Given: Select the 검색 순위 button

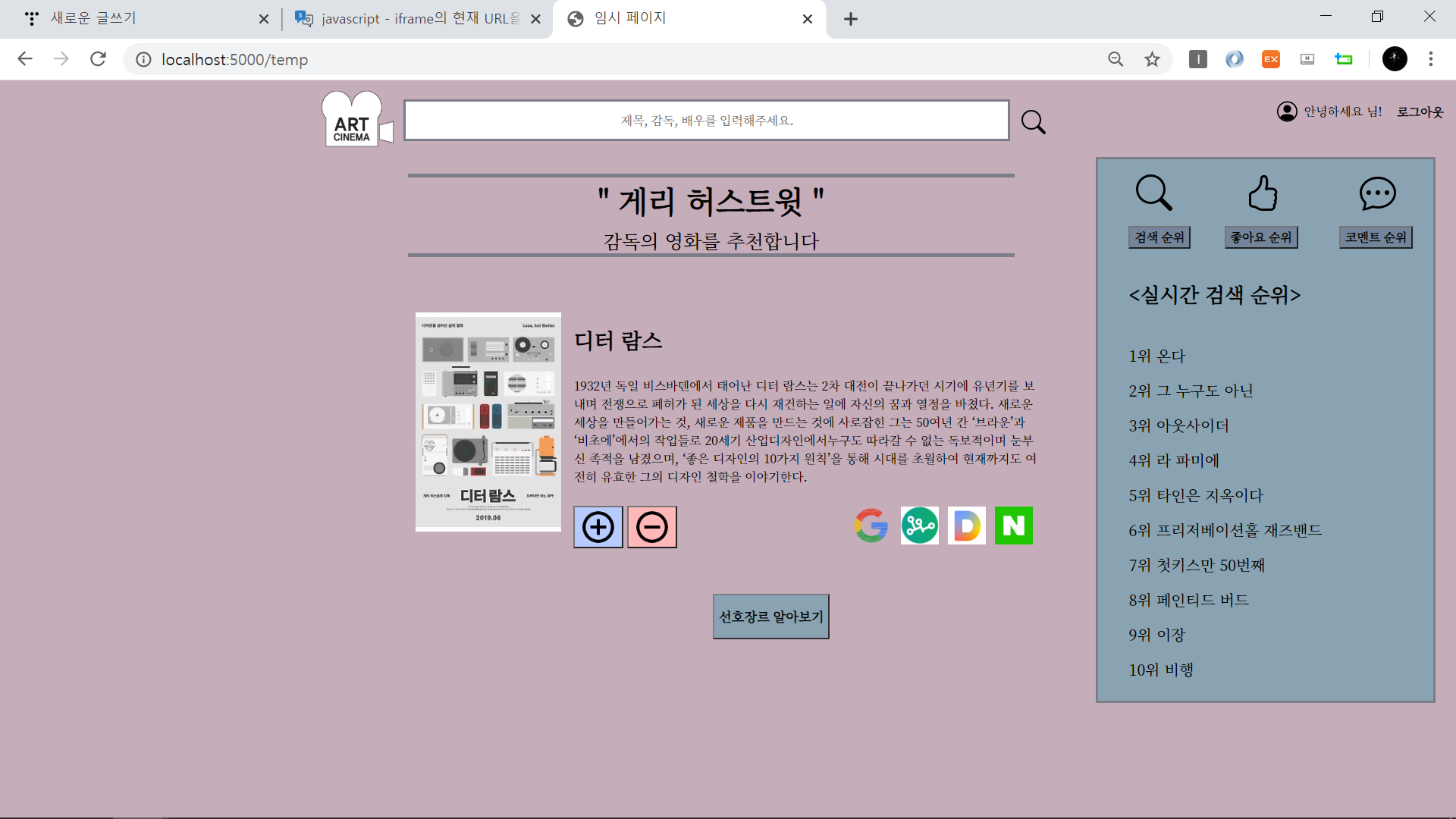Looking at the screenshot, I should click(1159, 237).
